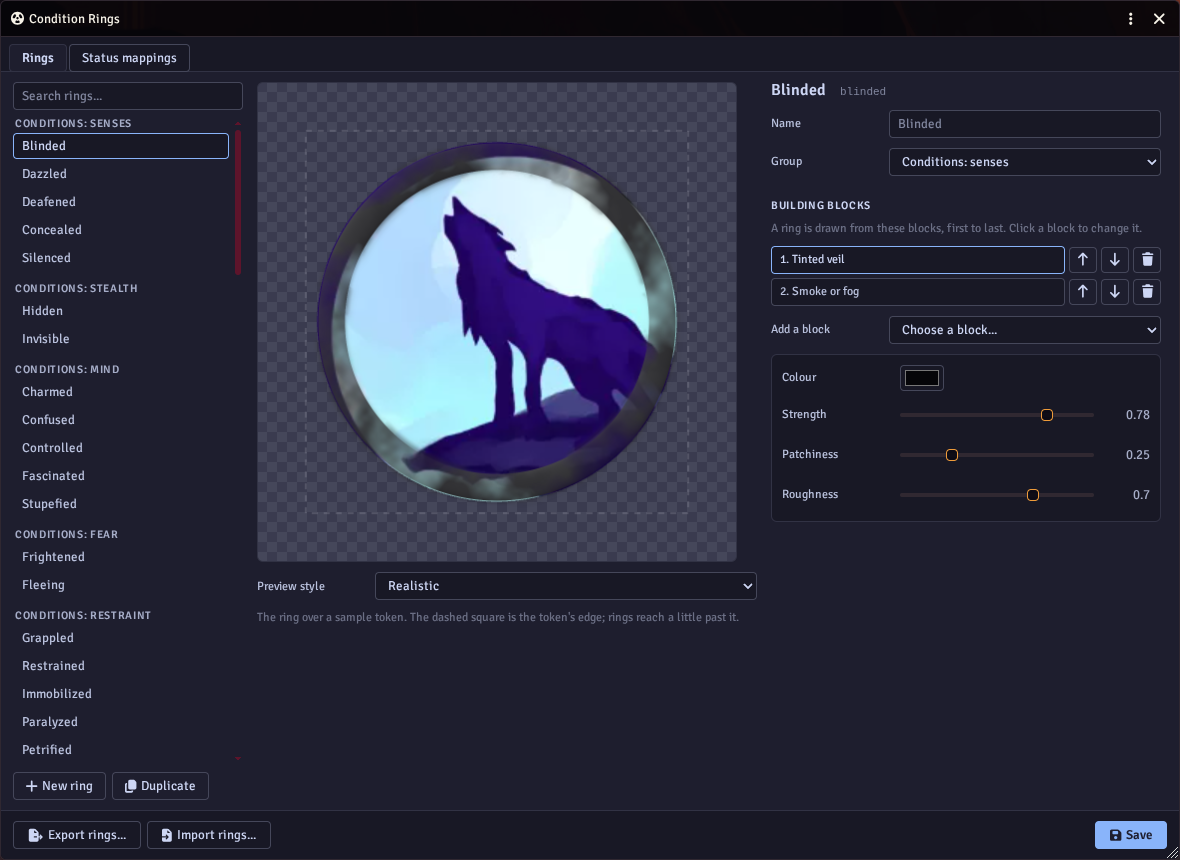This screenshot has width=1180, height=860.
Task: Select the Restrained ring
Action: [120, 666]
